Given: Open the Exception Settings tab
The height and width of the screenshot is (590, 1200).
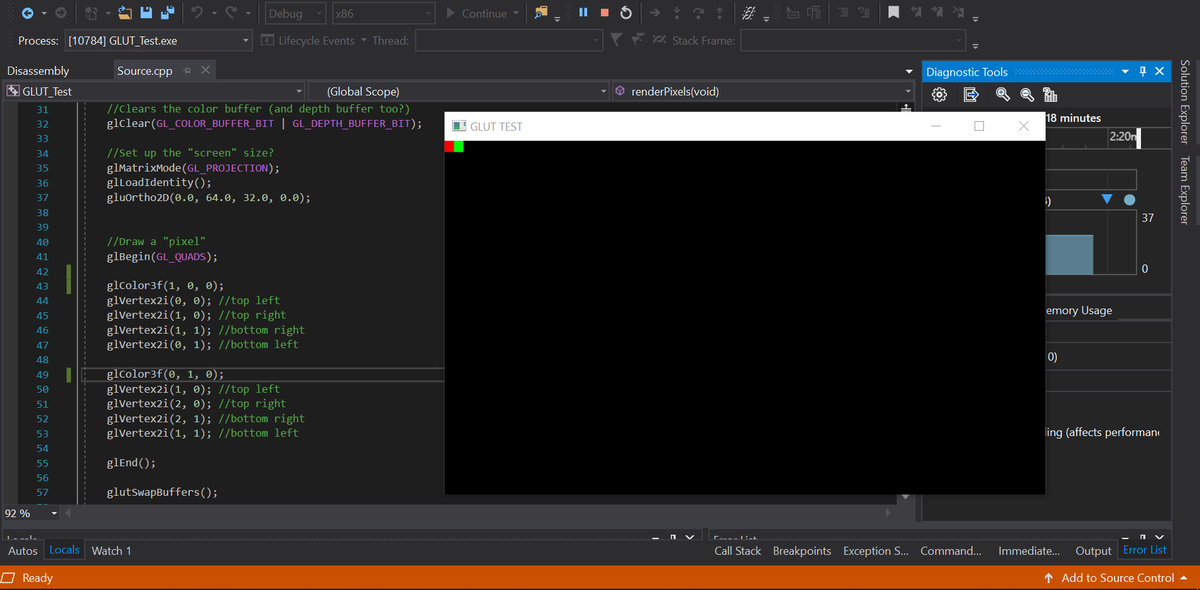Looking at the screenshot, I should click(x=875, y=550).
